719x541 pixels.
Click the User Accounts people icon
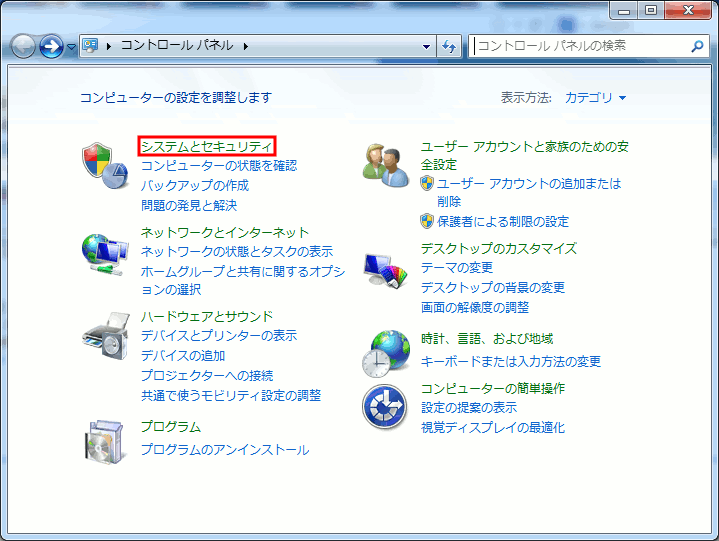tap(386, 164)
